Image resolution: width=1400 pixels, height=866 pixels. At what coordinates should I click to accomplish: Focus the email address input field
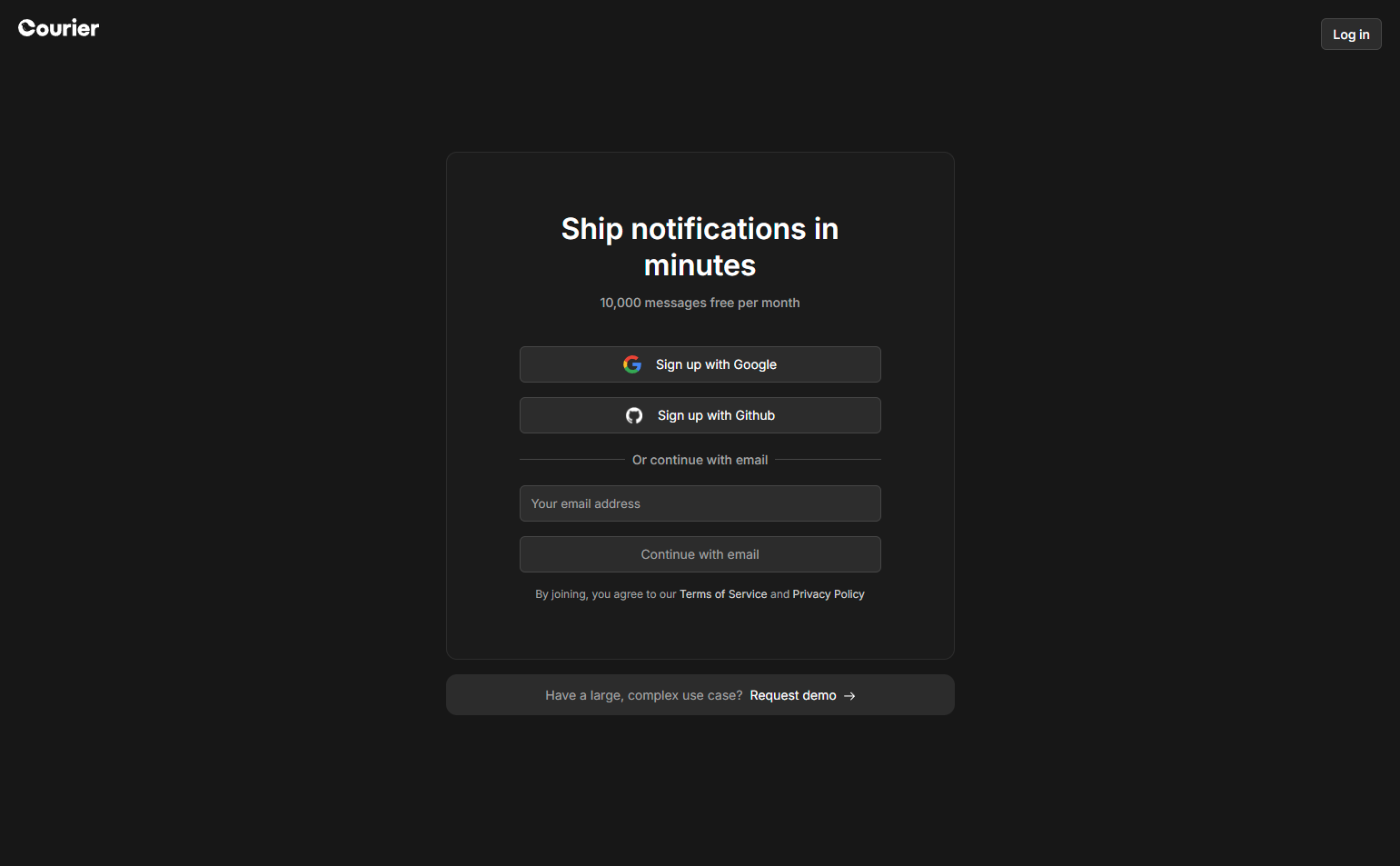(700, 503)
